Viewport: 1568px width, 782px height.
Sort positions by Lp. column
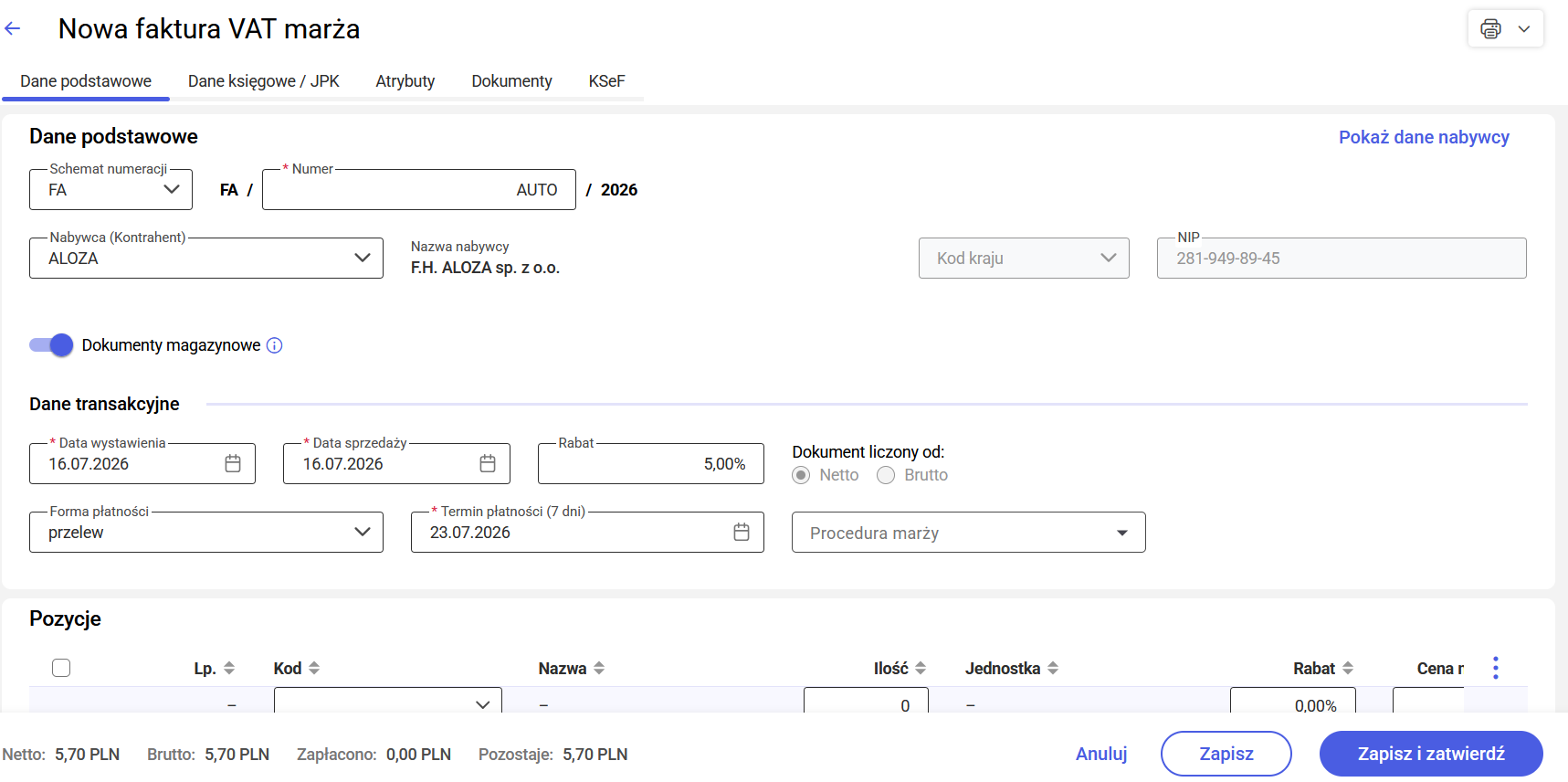229,669
